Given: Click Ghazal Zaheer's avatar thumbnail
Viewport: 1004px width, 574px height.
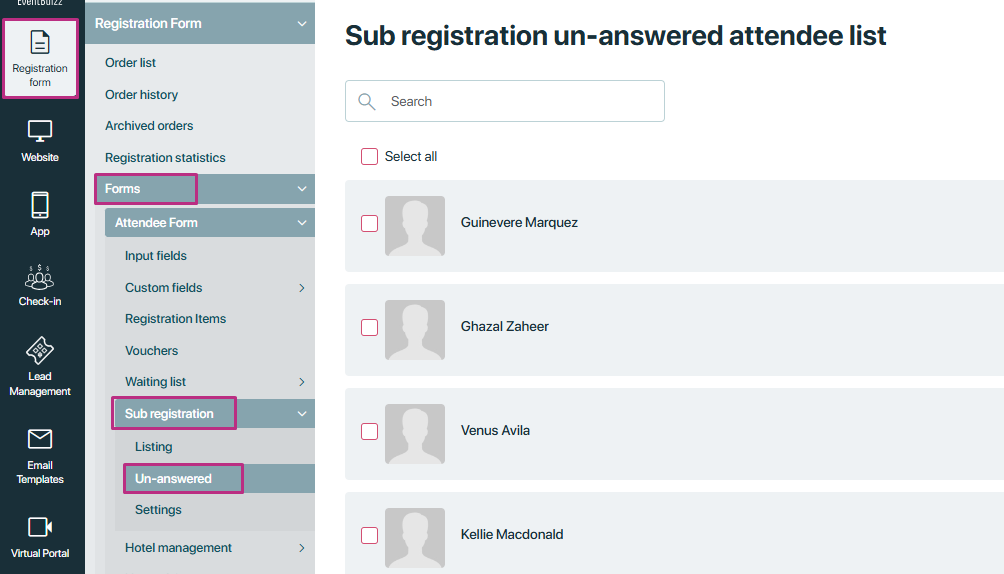Looking at the screenshot, I should click(415, 330).
